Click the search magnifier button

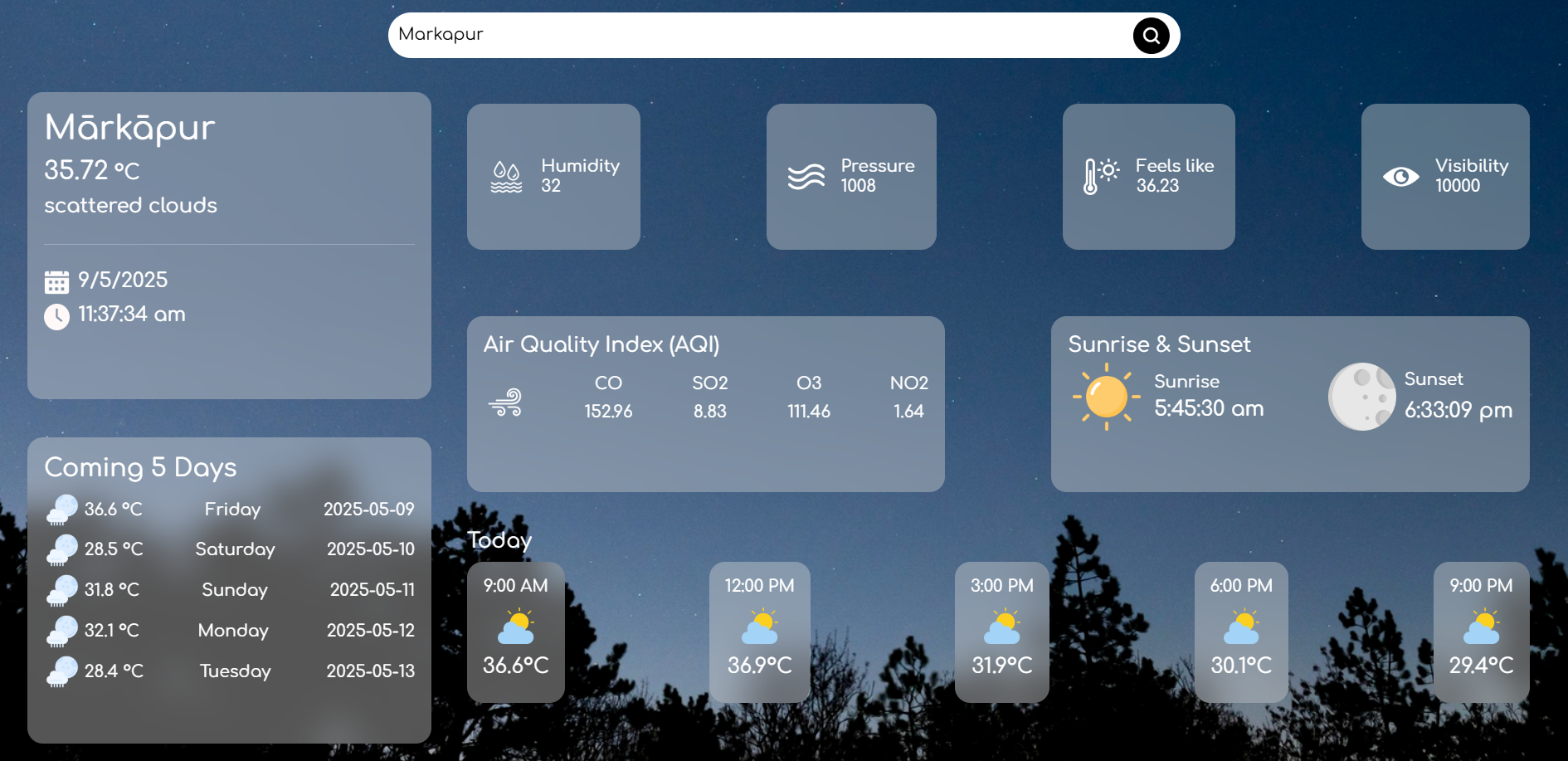pos(1151,36)
